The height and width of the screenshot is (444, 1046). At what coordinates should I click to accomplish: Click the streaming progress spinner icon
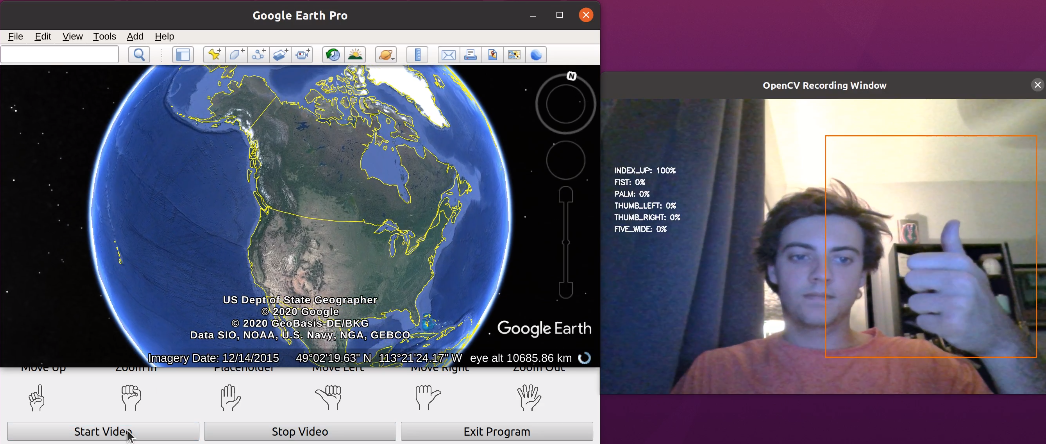[584, 358]
